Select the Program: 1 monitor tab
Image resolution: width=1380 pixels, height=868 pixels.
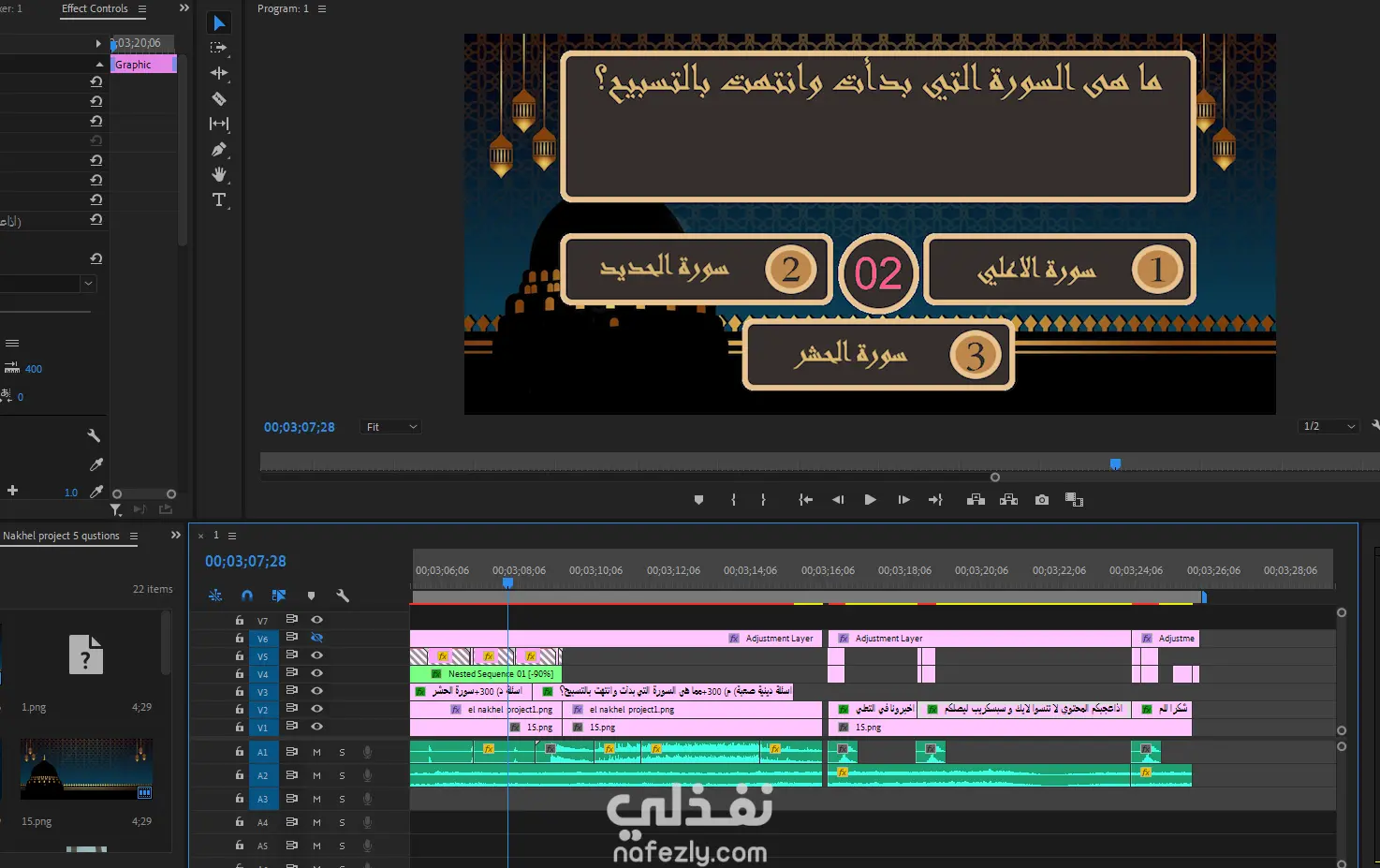(x=283, y=8)
